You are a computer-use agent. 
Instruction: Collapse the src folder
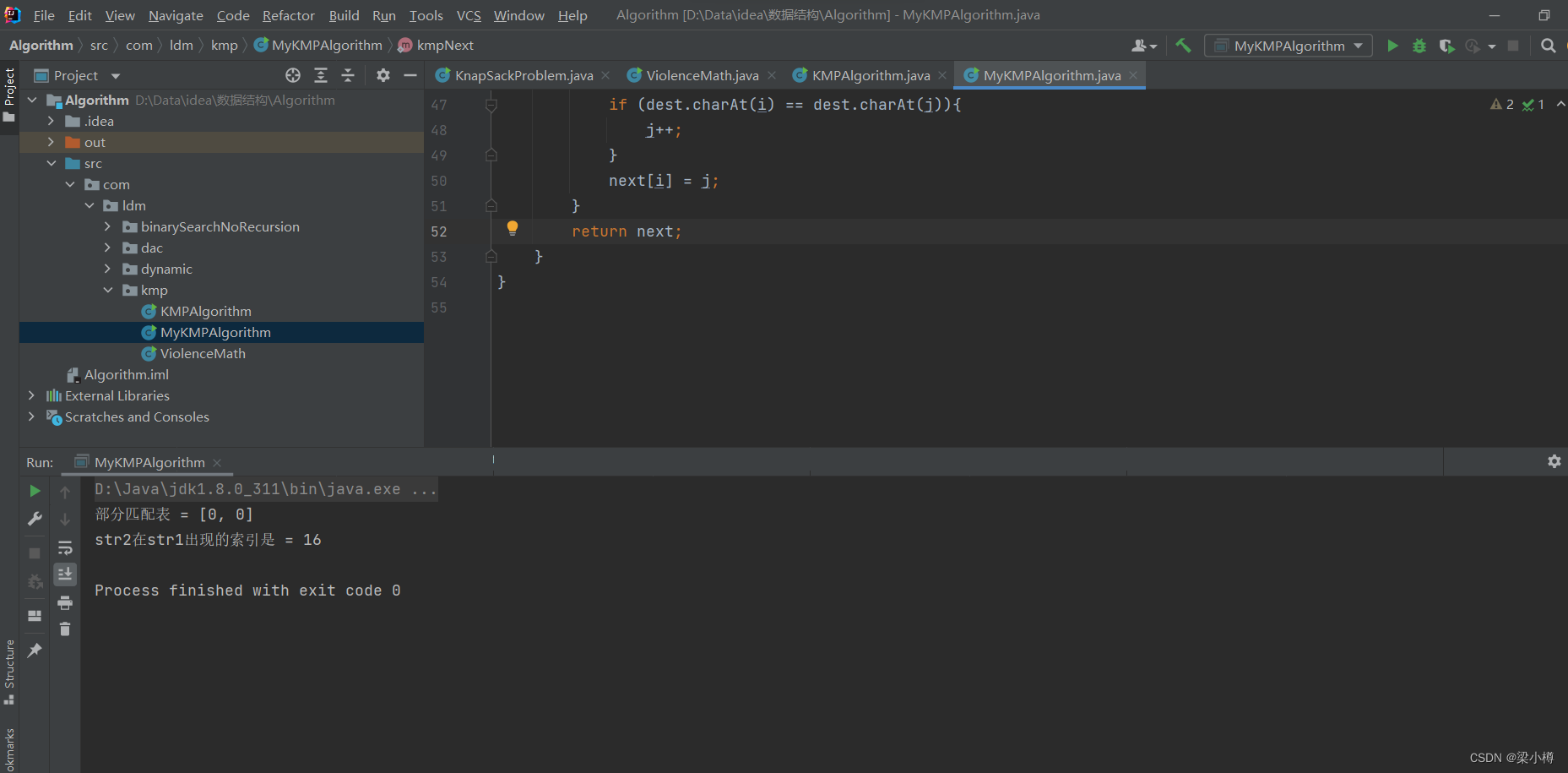pos(51,163)
